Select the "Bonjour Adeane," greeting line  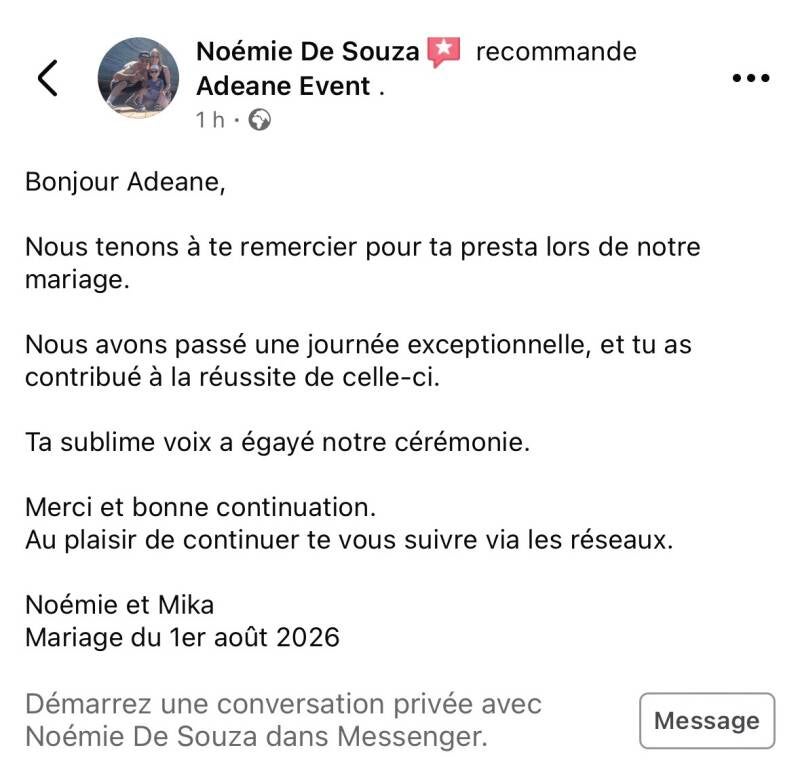pyautogui.click(x=125, y=182)
